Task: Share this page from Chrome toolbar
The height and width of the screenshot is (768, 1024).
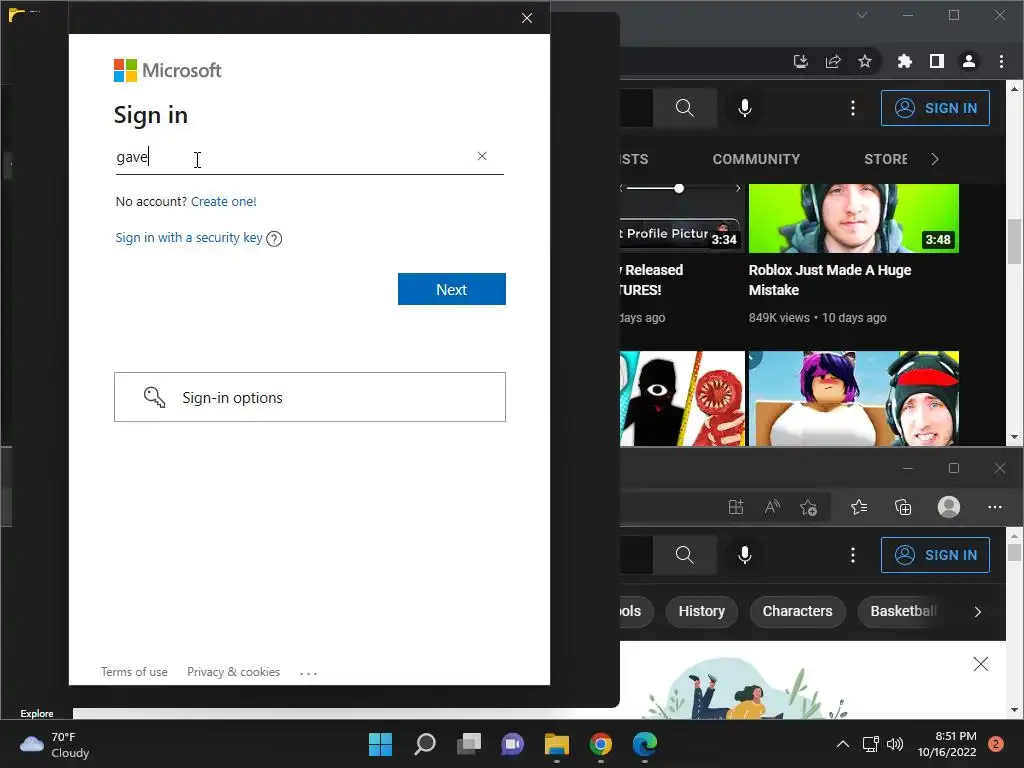Action: tap(833, 61)
